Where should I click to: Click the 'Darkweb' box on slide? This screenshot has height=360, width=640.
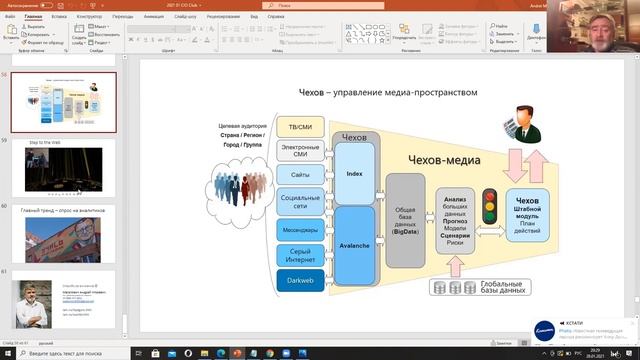300,281
